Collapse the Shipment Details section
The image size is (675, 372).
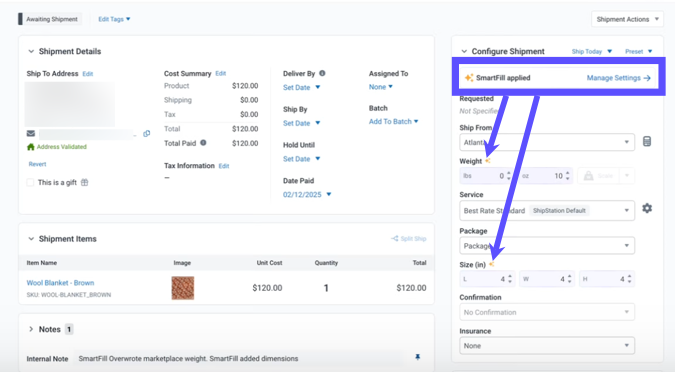pyautogui.click(x=31, y=51)
